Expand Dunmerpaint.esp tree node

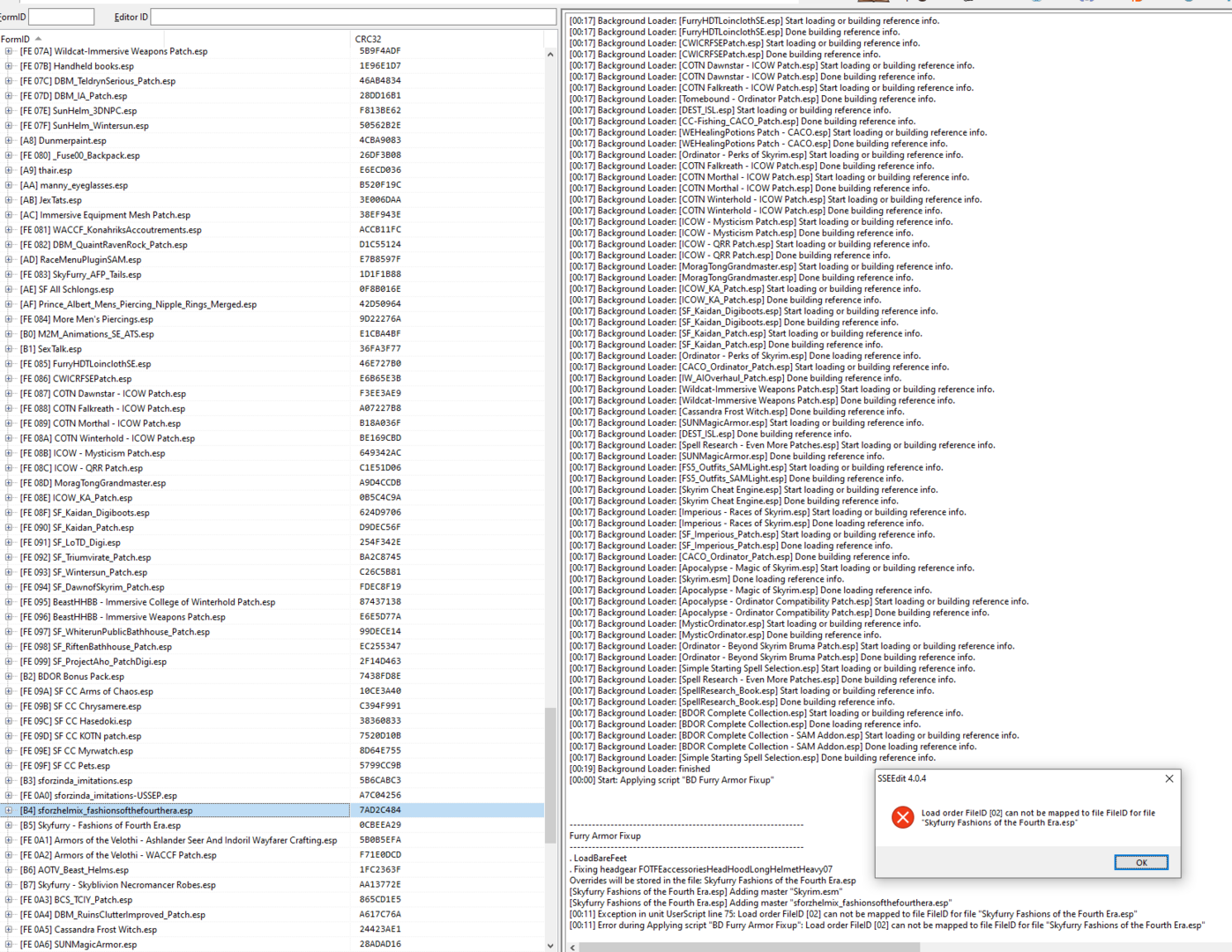click(x=9, y=140)
